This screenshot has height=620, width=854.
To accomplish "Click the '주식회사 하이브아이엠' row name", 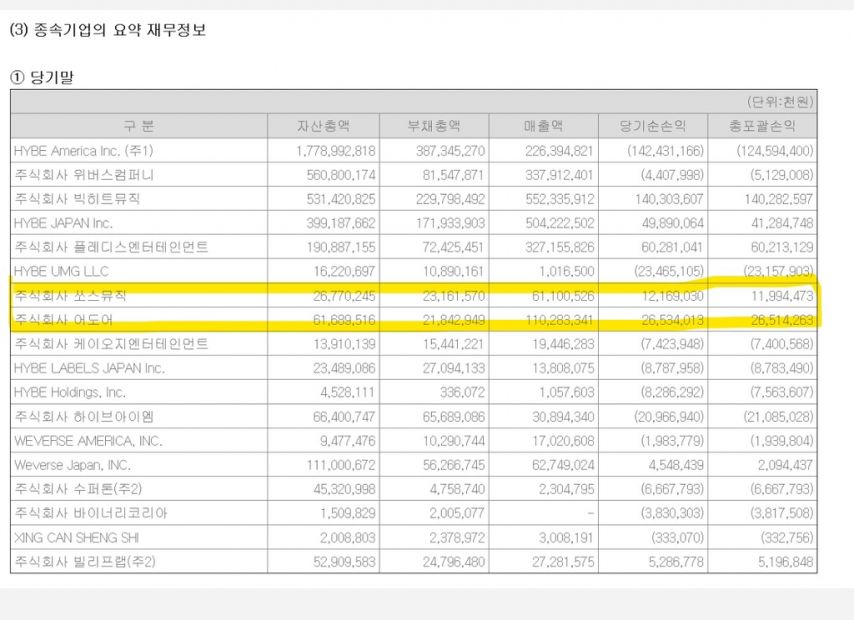I will coord(84,416).
